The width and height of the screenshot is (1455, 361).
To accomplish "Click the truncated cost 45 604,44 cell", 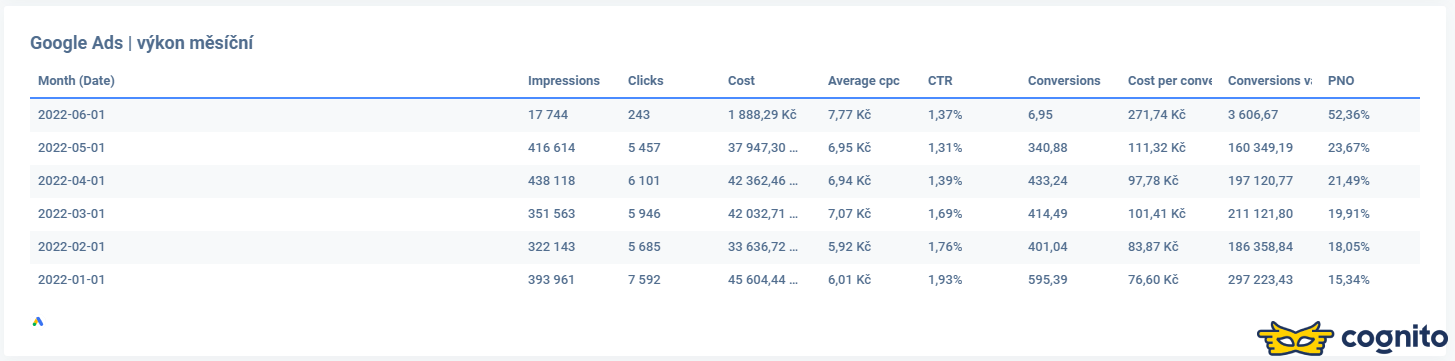I will (763, 280).
